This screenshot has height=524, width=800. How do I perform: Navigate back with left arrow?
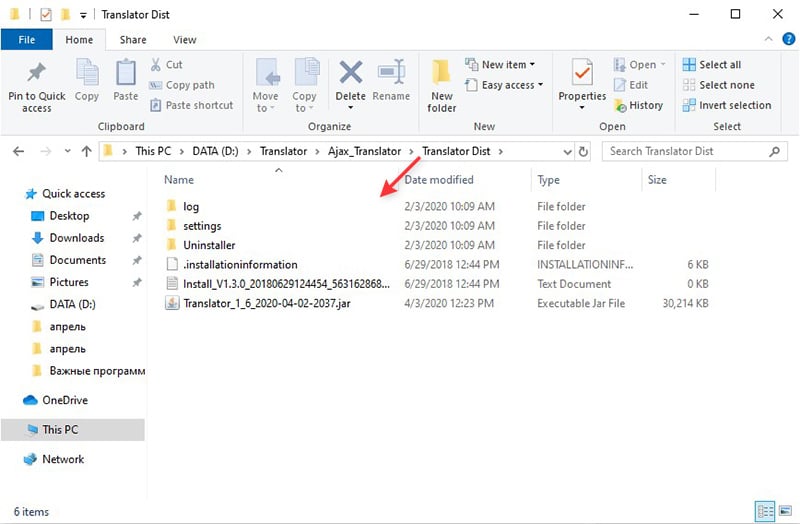18,152
